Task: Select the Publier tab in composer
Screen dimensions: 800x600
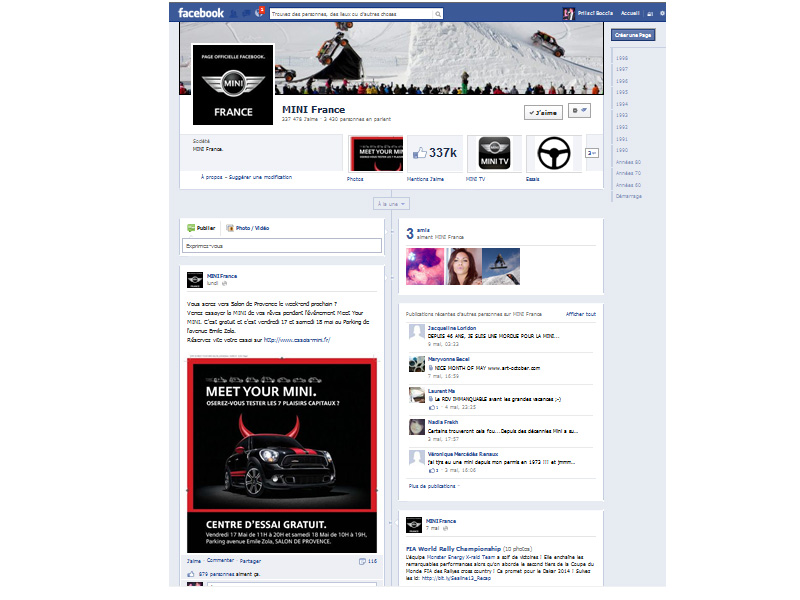Action: click(x=201, y=228)
